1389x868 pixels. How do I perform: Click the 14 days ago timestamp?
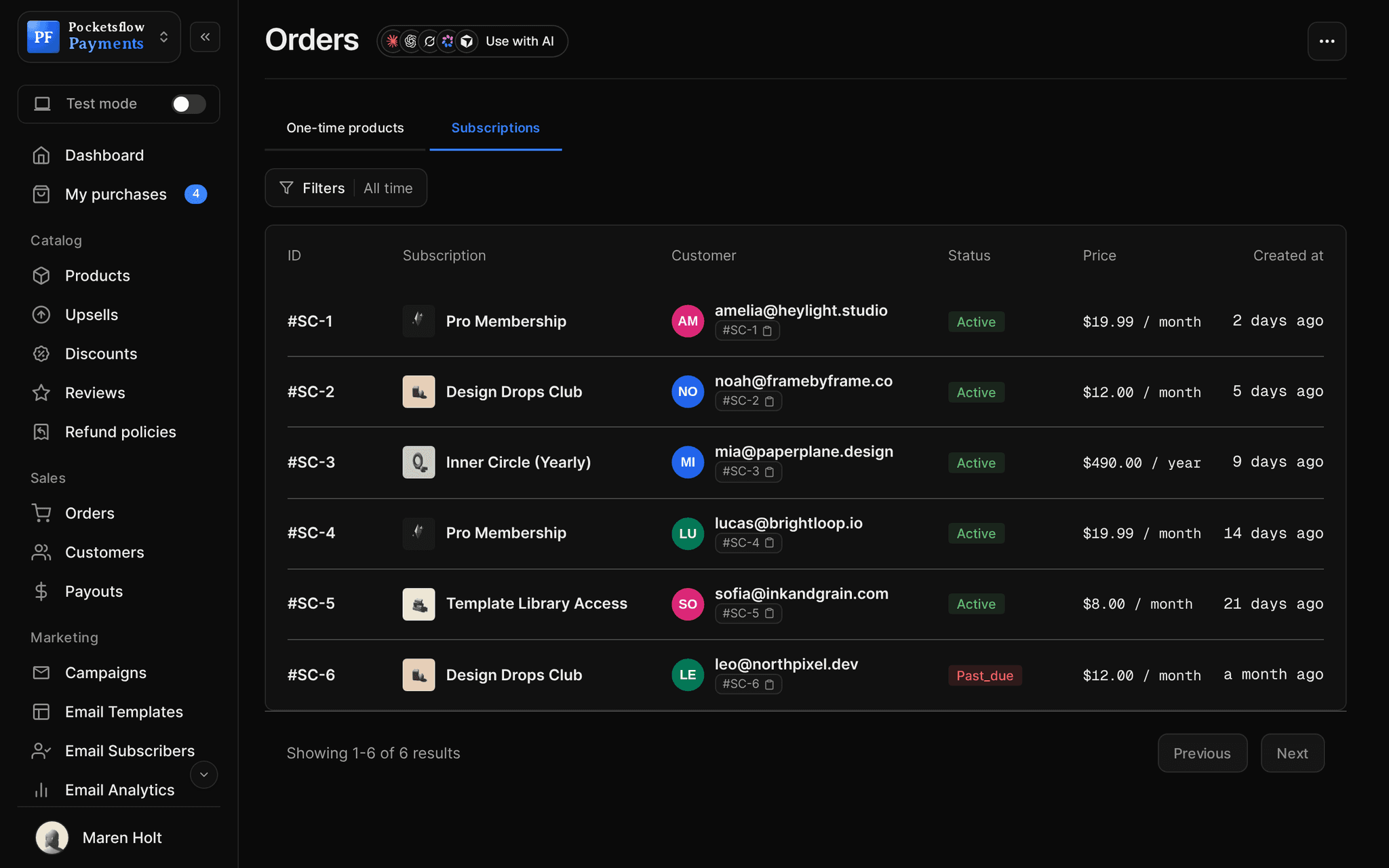(1273, 534)
